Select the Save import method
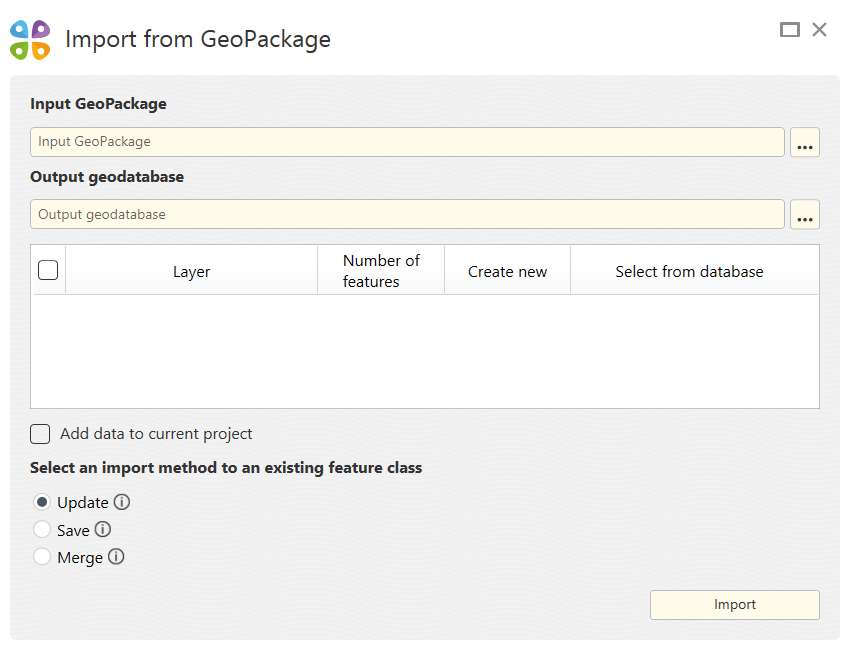This screenshot has height=650, width=850. [42, 529]
